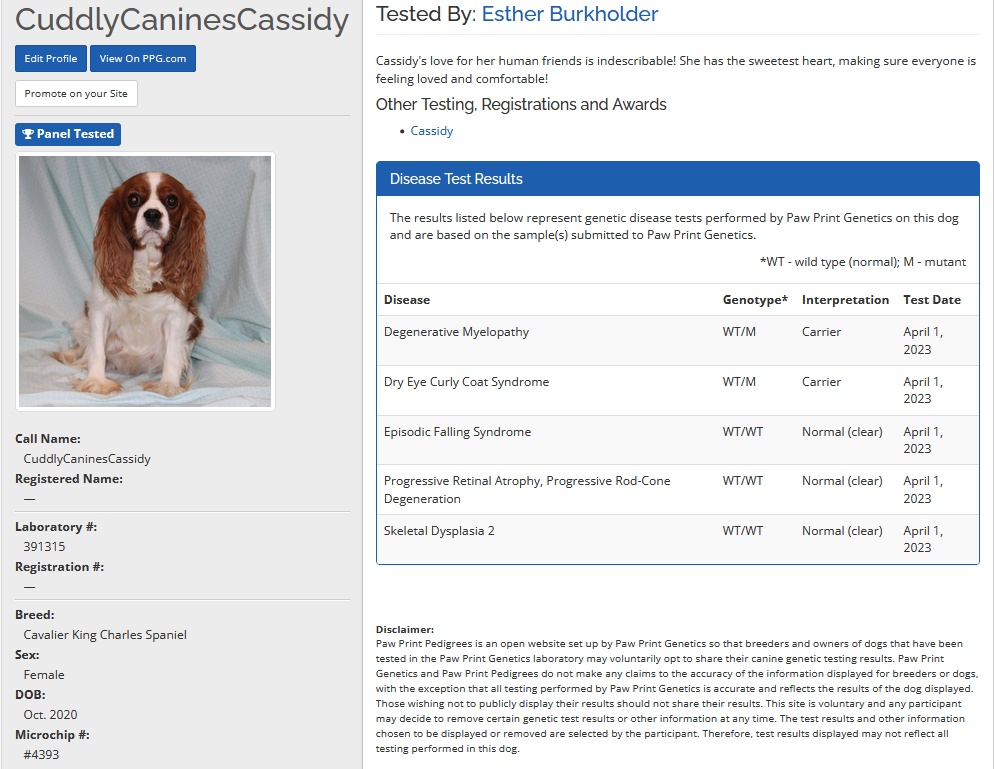
Task: Click the CuddlyCaninesCassidy page title
Action: coord(182,19)
